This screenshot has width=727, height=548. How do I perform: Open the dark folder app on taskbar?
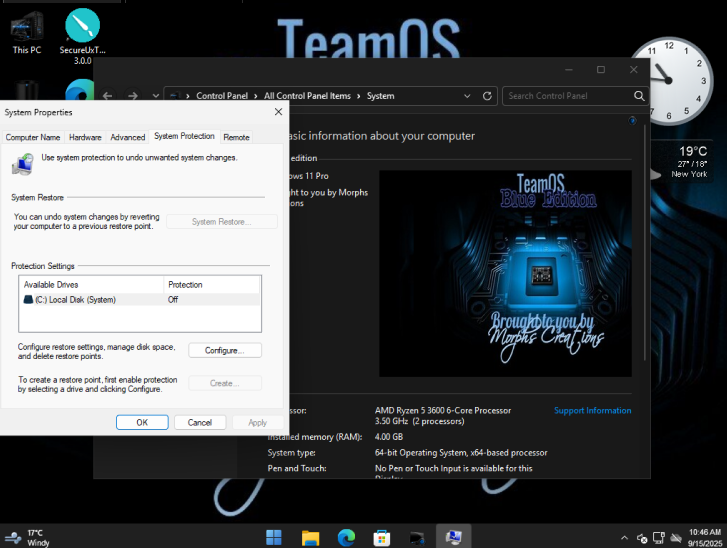[x=417, y=537]
